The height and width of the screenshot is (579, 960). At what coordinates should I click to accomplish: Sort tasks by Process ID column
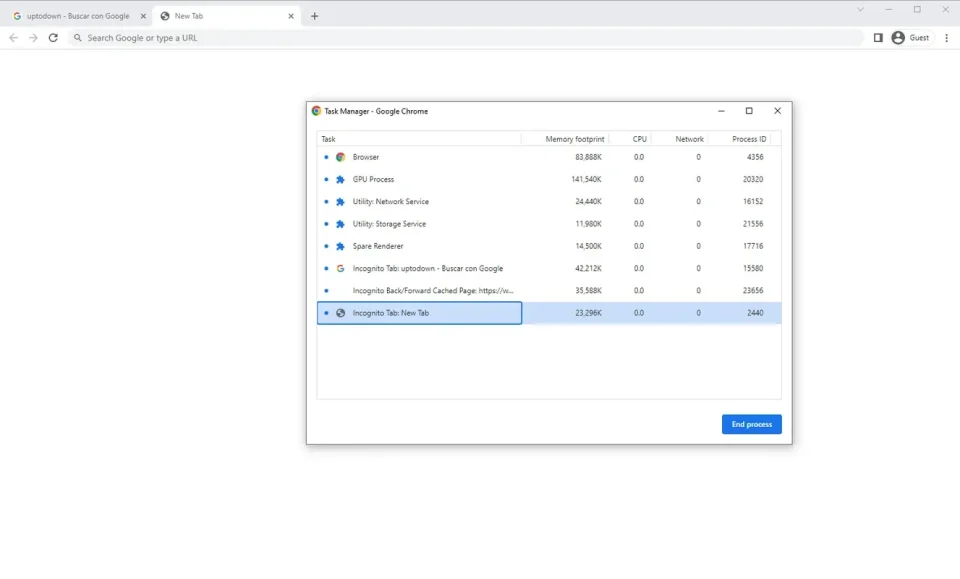[748, 139]
